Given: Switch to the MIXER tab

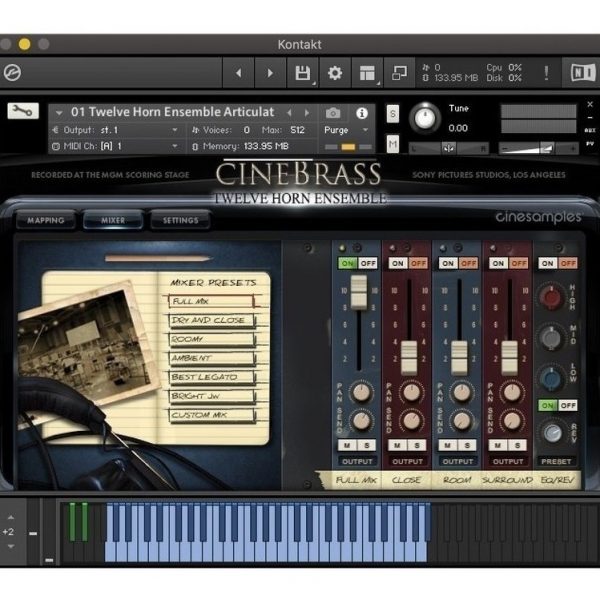Looking at the screenshot, I should point(113,220).
